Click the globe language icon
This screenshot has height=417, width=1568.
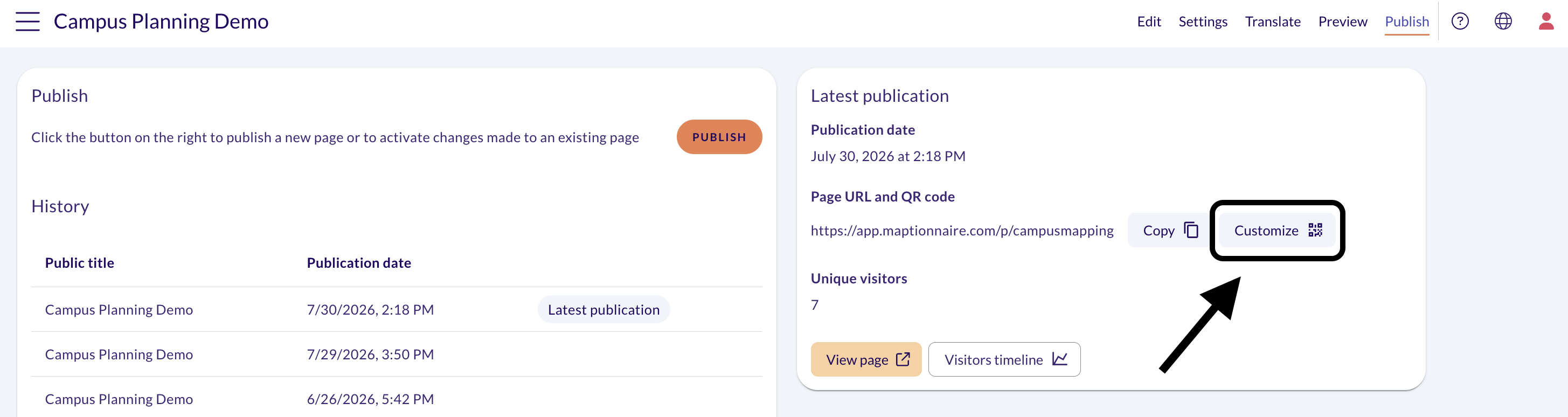[1503, 22]
